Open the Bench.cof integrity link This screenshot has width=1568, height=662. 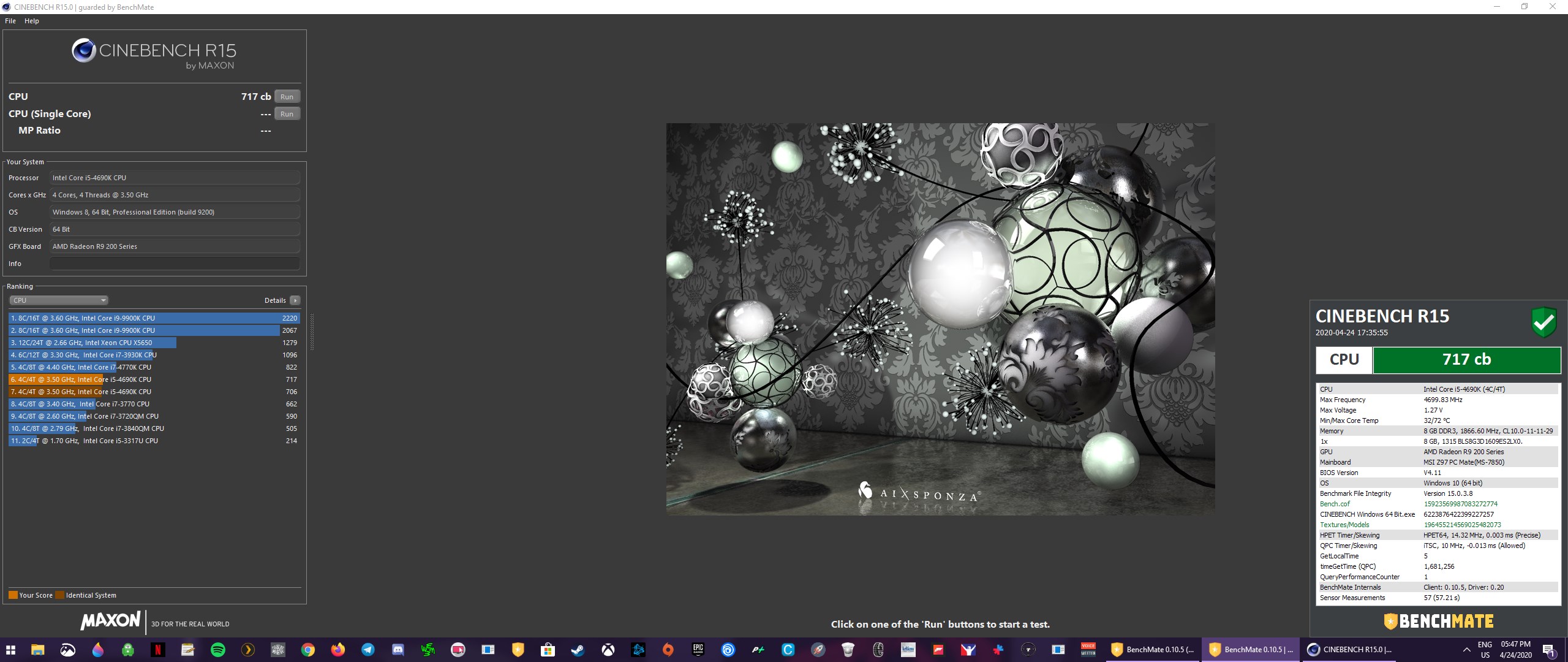click(x=1335, y=504)
